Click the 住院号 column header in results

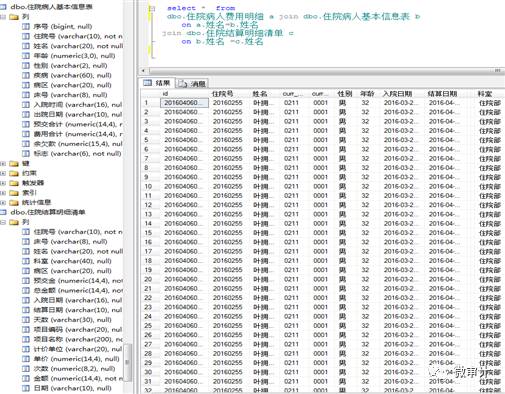[x=229, y=94]
